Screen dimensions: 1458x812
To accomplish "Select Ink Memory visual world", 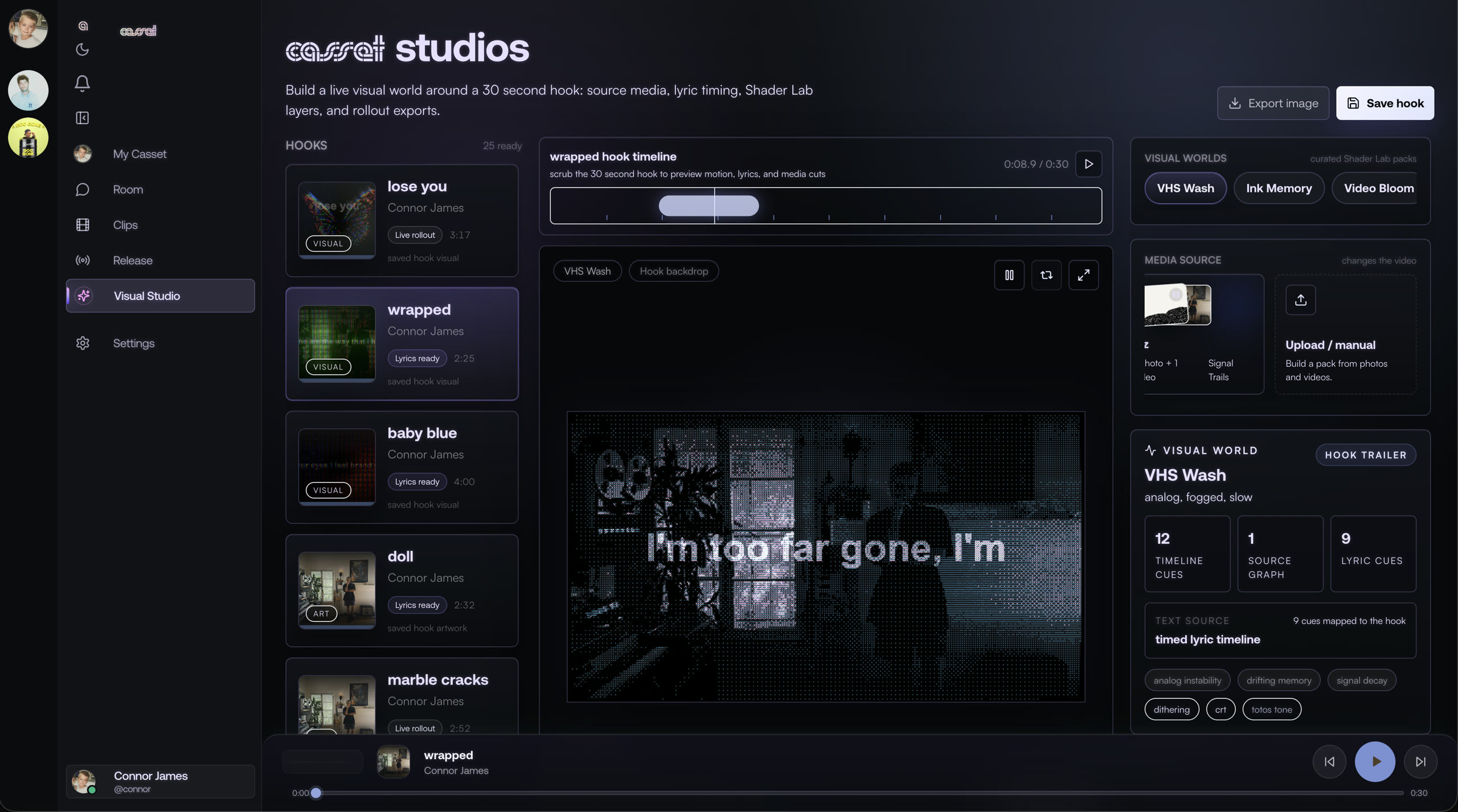I will click(x=1279, y=188).
